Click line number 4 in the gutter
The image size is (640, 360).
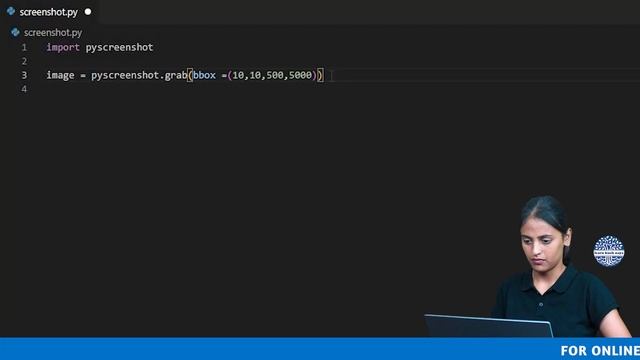(x=24, y=89)
